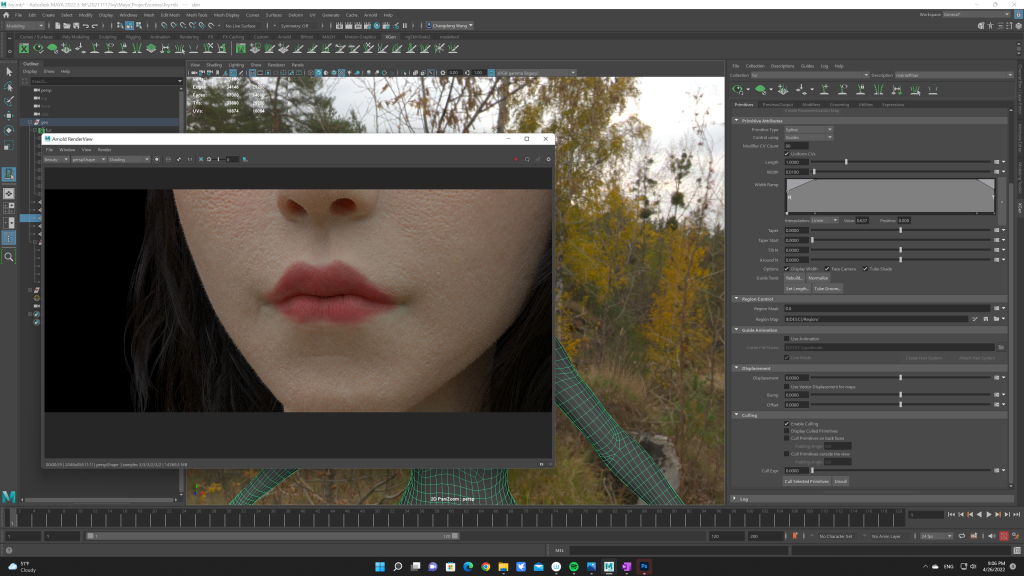The width and height of the screenshot is (1024, 576).
Task: Select the arrow Select tool in toolbox
Action: (9, 71)
